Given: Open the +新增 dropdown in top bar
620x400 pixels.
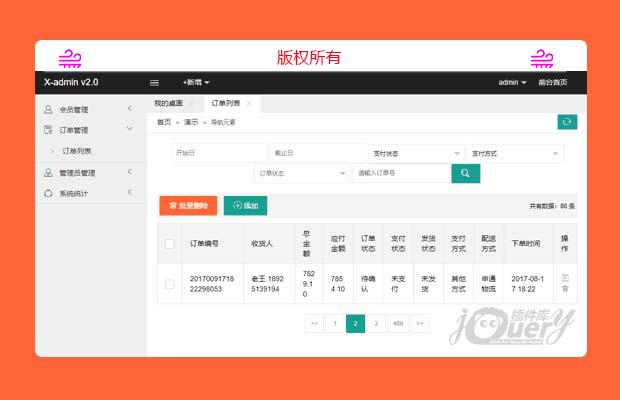Looking at the screenshot, I should point(196,82).
